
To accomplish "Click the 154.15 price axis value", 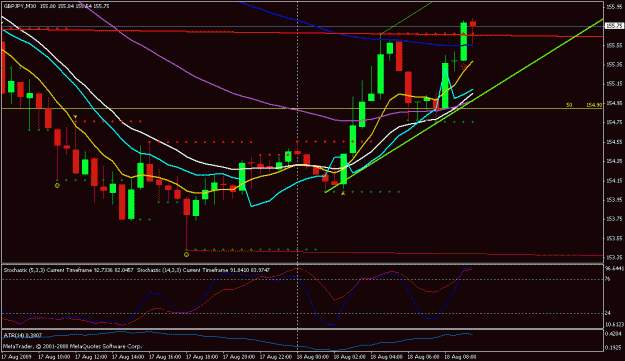I will (614, 180).
